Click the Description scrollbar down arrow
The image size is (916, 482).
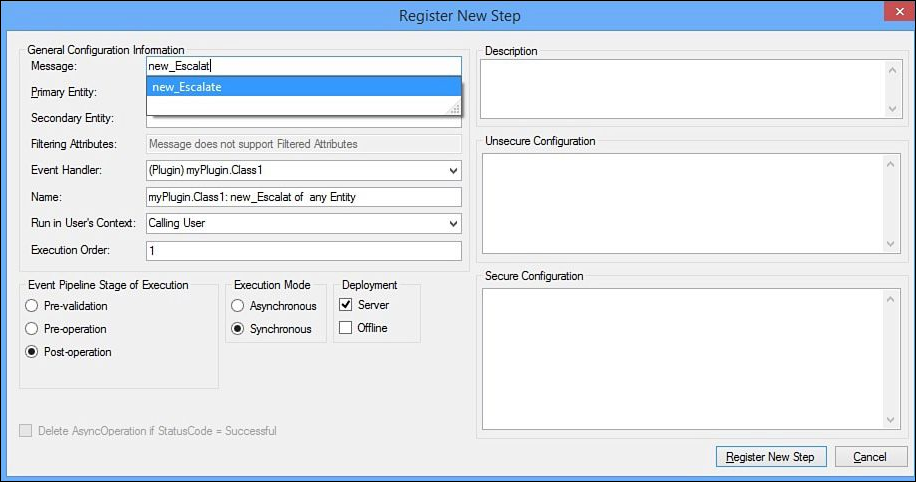(892, 109)
